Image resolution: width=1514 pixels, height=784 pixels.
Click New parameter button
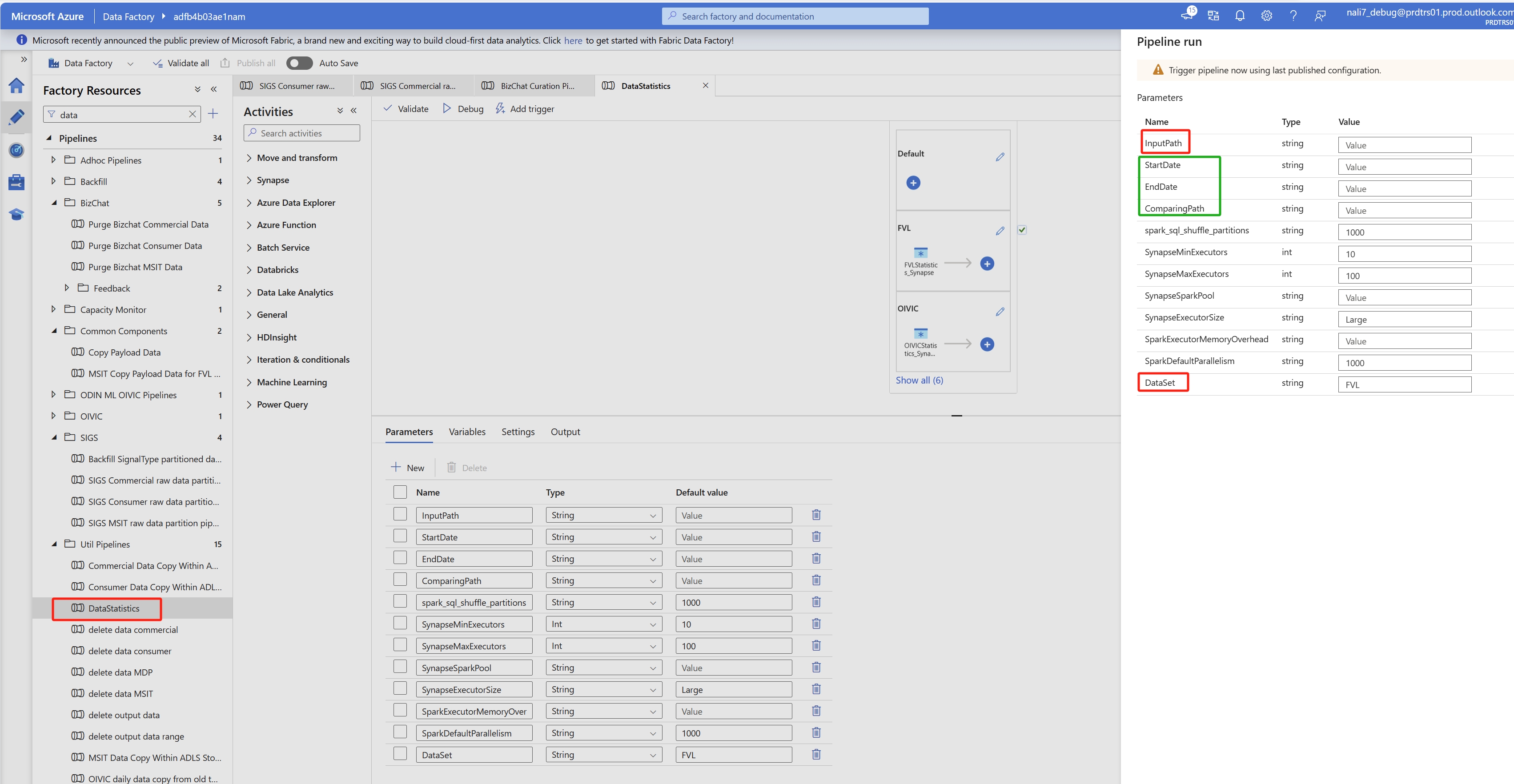[407, 468]
